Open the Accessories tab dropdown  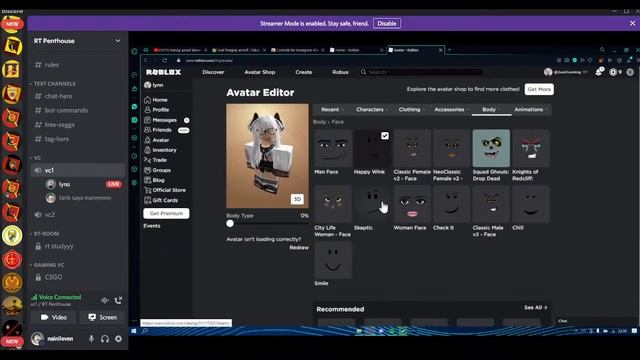(451, 109)
